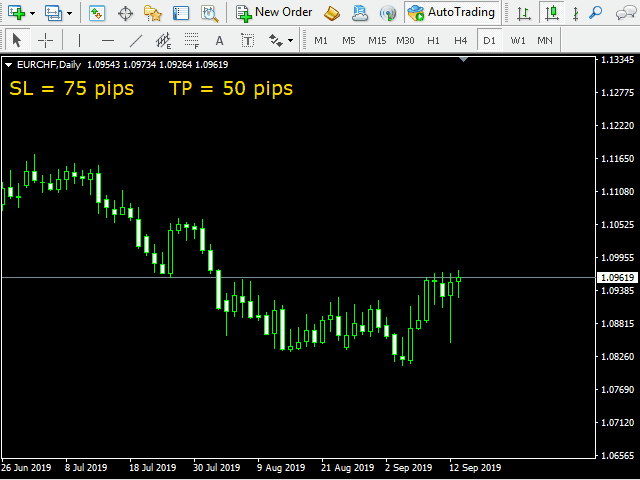
Task: Click the 26 Jun 2019 date label
Action: pyautogui.click(x=27, y=467)
